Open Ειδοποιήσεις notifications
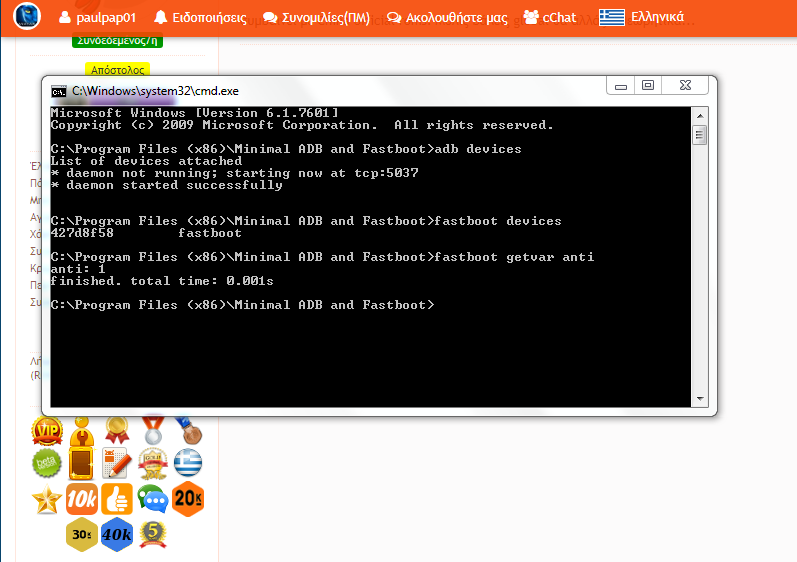The width and height of the screenshot is (797, 562). [200, 18]
